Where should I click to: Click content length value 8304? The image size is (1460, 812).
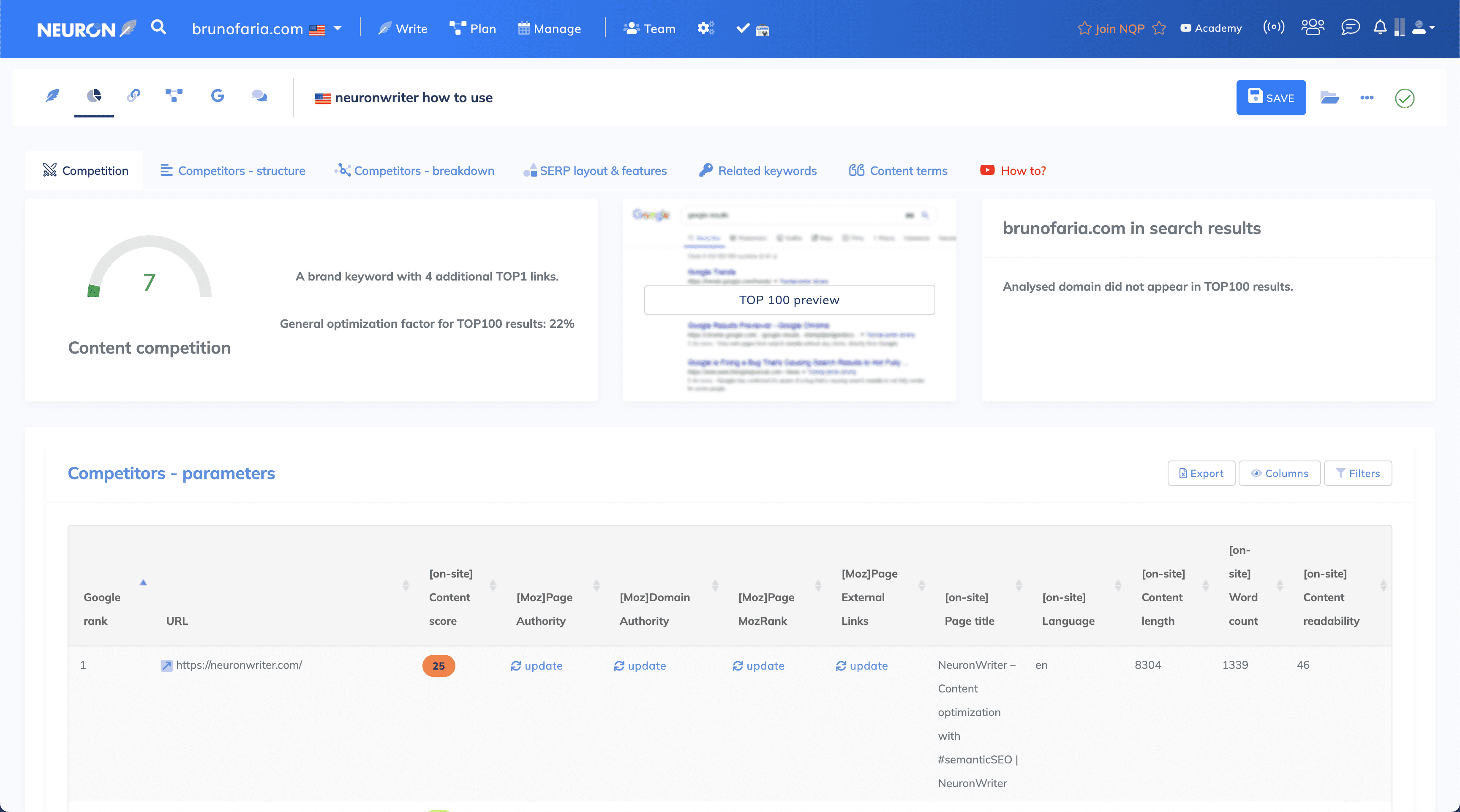click(x=1148, y=665)
